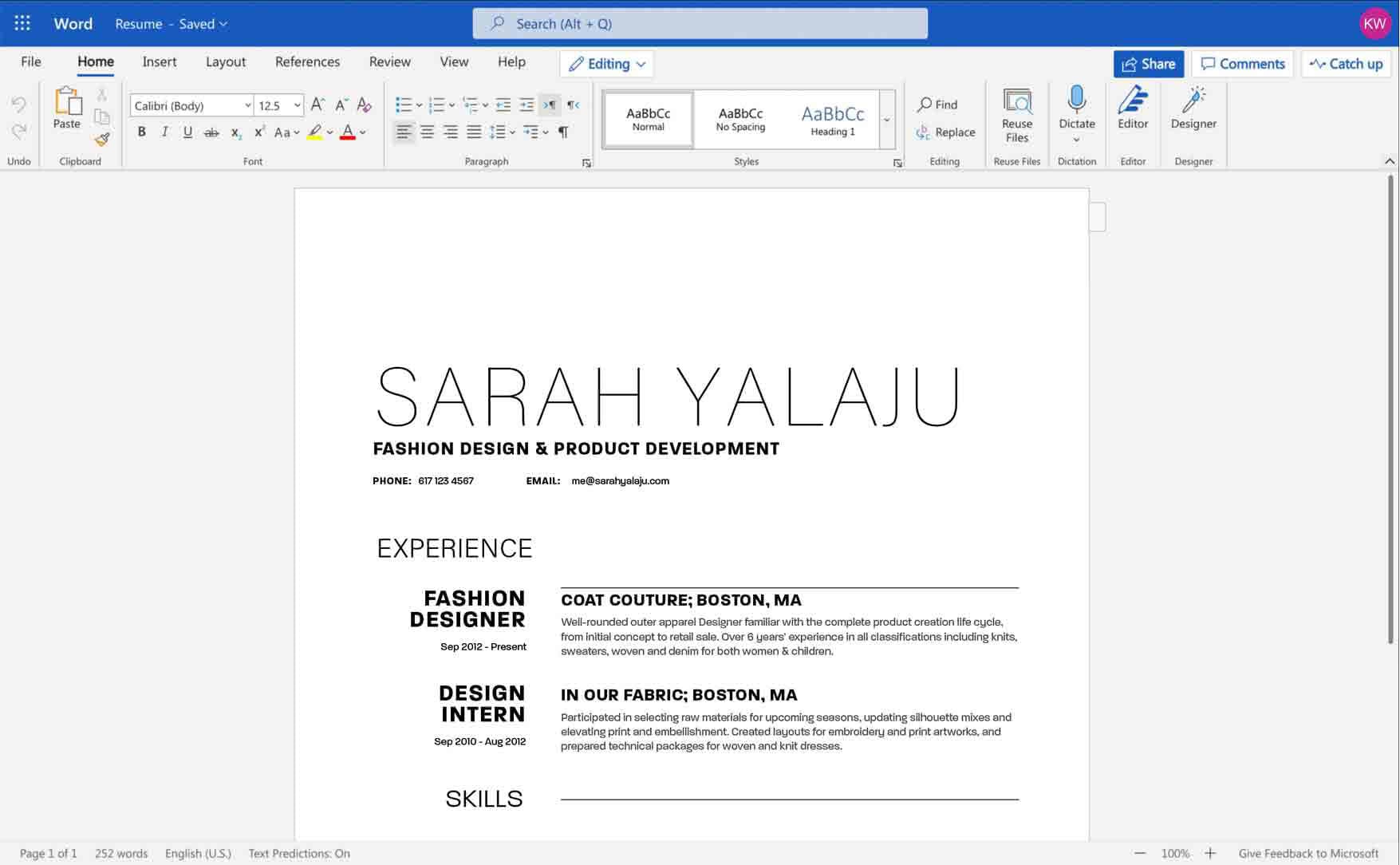Screen dimensions: 1400x865
Task: Open the font name dropdown
Action: pos(247,106)
